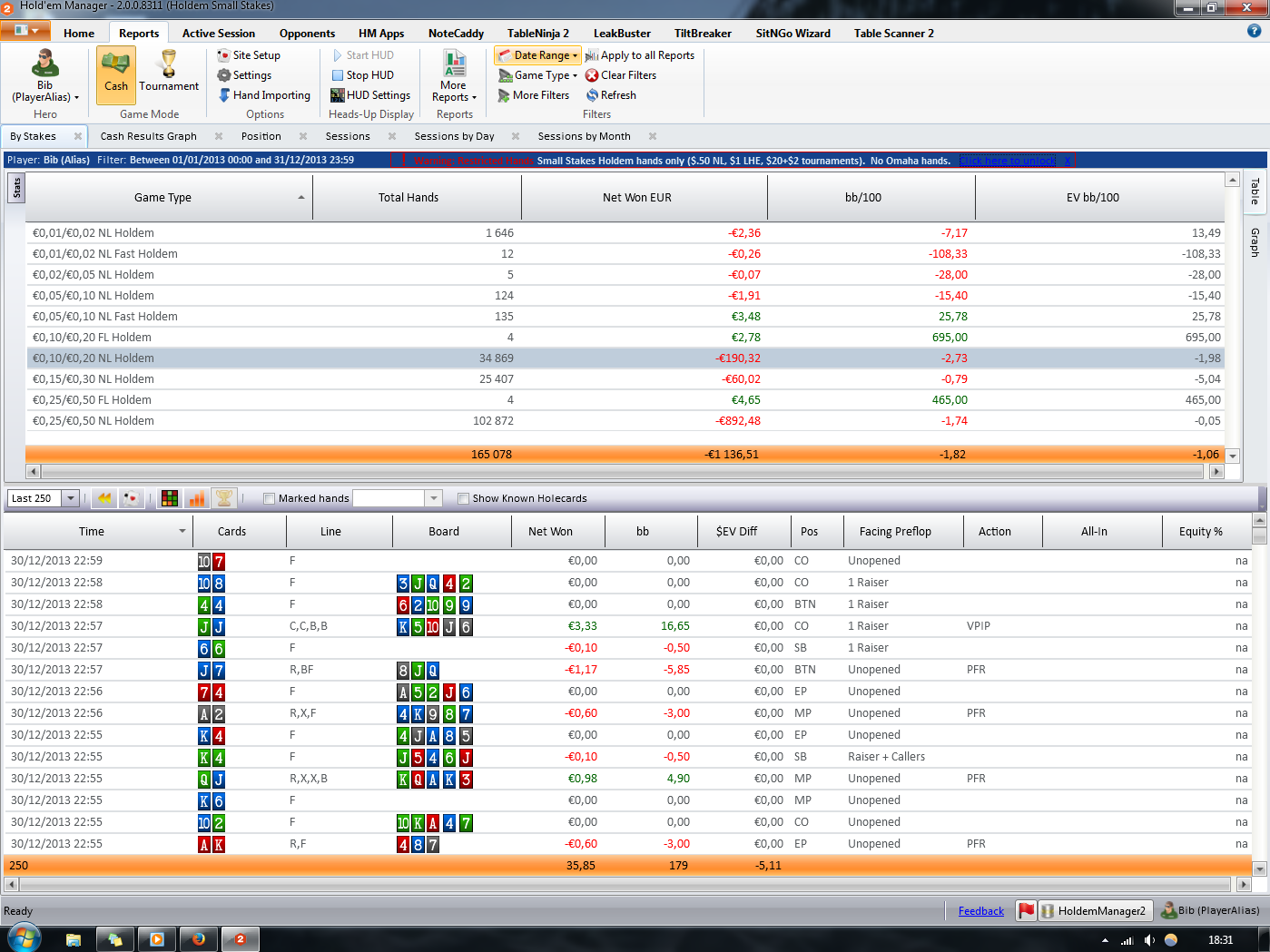Click the volume icon in system tray
Image resolution: width=1270 pixels, height=952 pixels.
point(1149,940)
